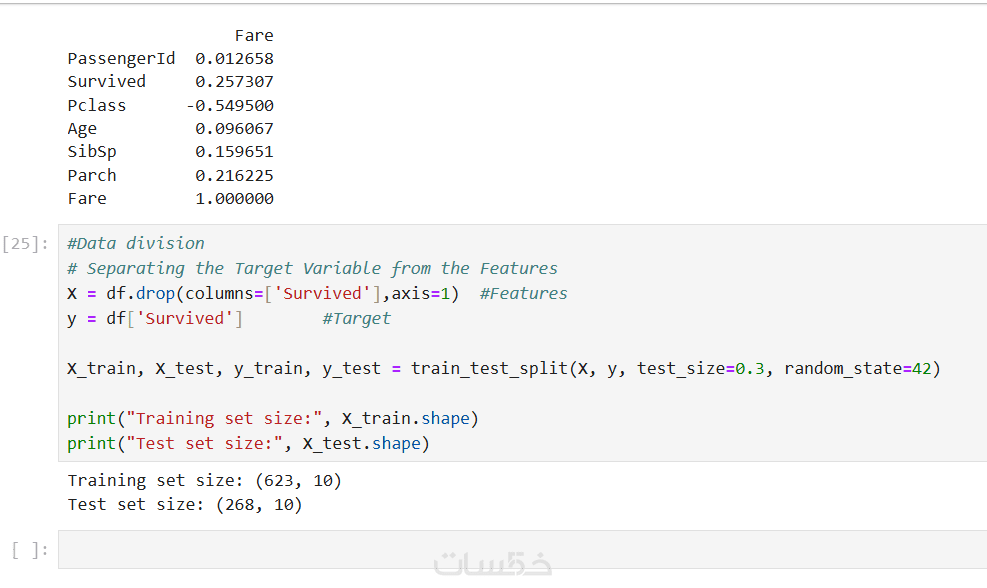Place cursor on the '#Data division' comment
This screenshot has width=987, height=588.
point(136,243)
